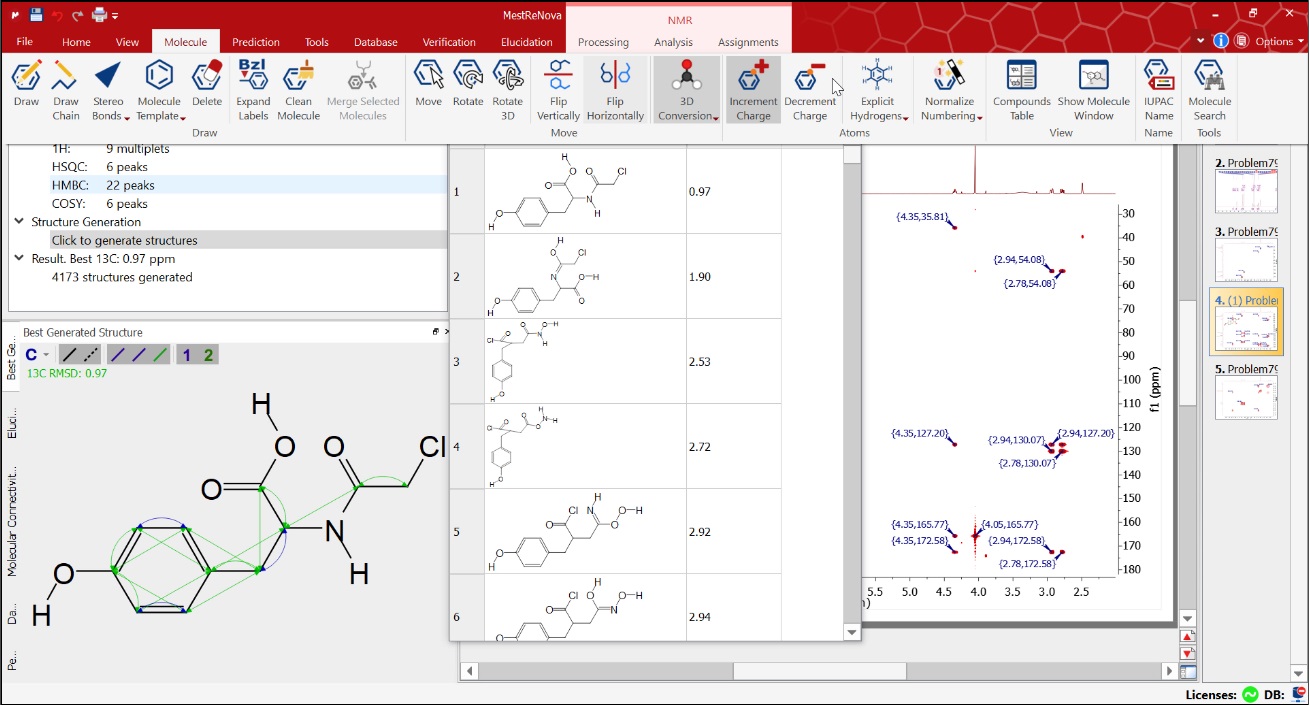Select the HMBC: 22 peaks entry
Screen dimensions: 1309x705
point(103,185)
